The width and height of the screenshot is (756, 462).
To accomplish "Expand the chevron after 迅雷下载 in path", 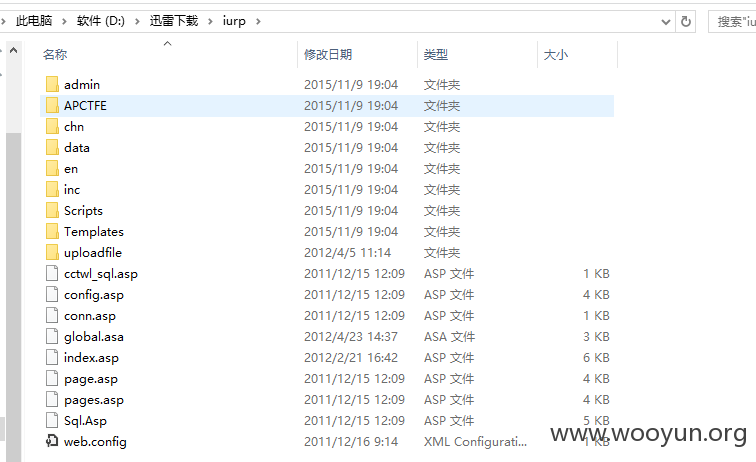I will pos(210,21).
